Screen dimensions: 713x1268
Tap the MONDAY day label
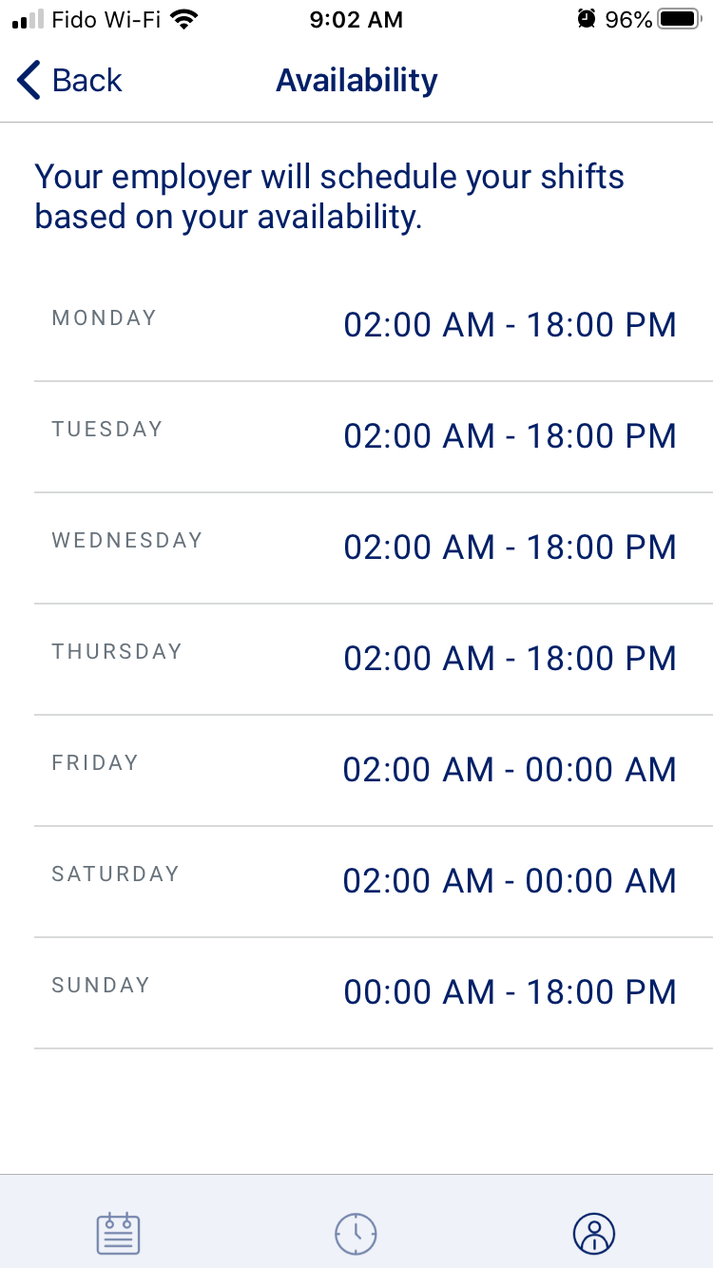pyautogui.click(x=103, y=318)
